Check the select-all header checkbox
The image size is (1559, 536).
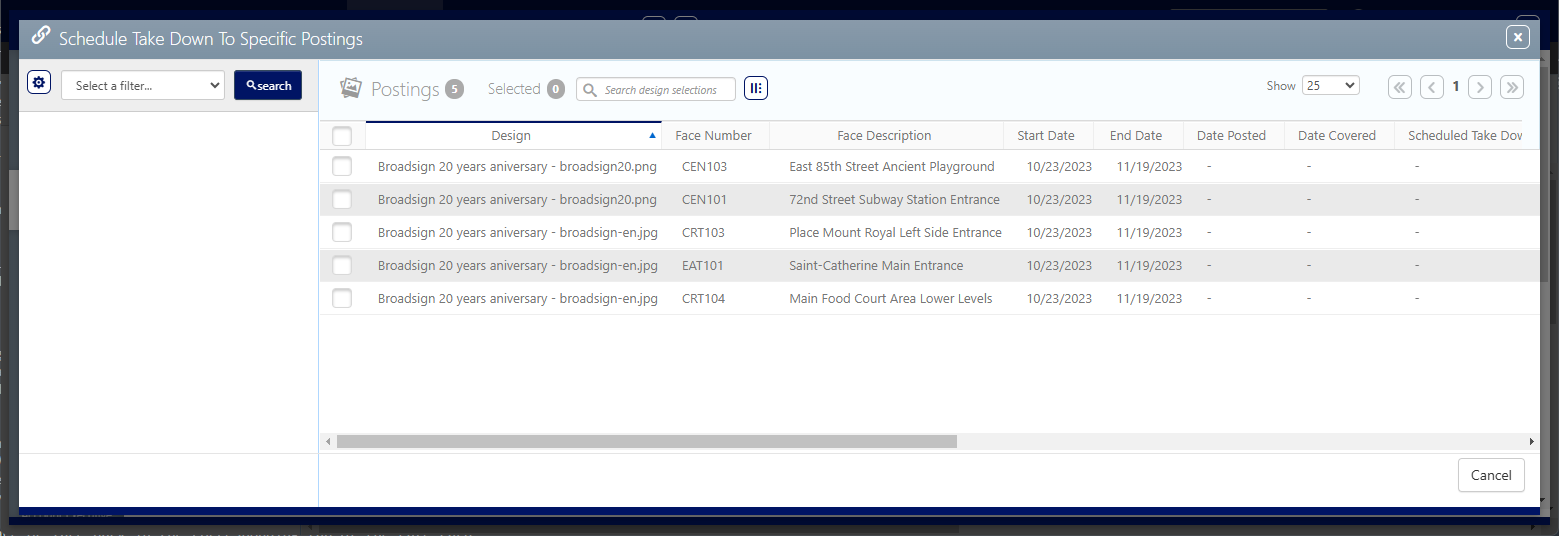pos(342,136)
